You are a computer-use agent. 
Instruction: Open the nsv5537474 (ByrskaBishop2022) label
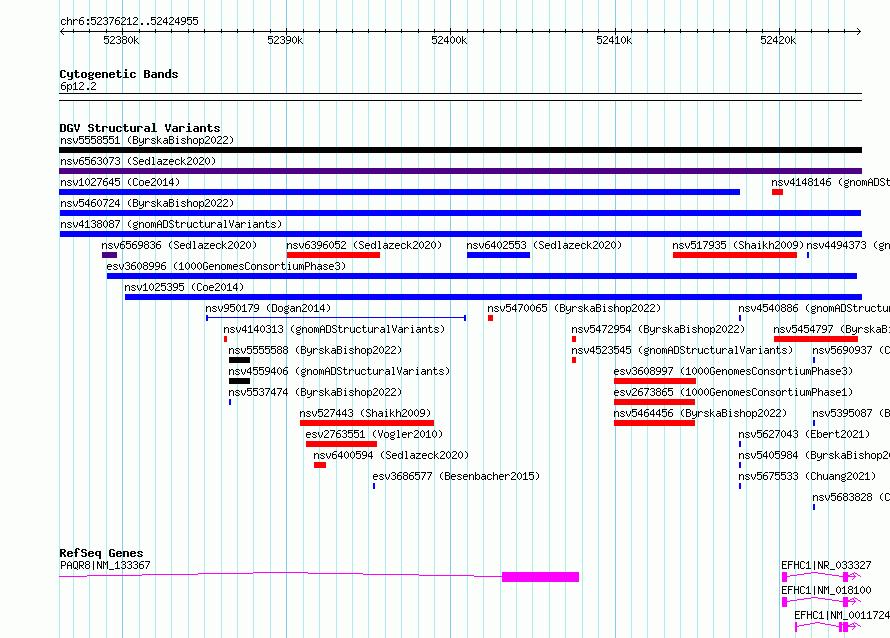(x=315, y=392)
